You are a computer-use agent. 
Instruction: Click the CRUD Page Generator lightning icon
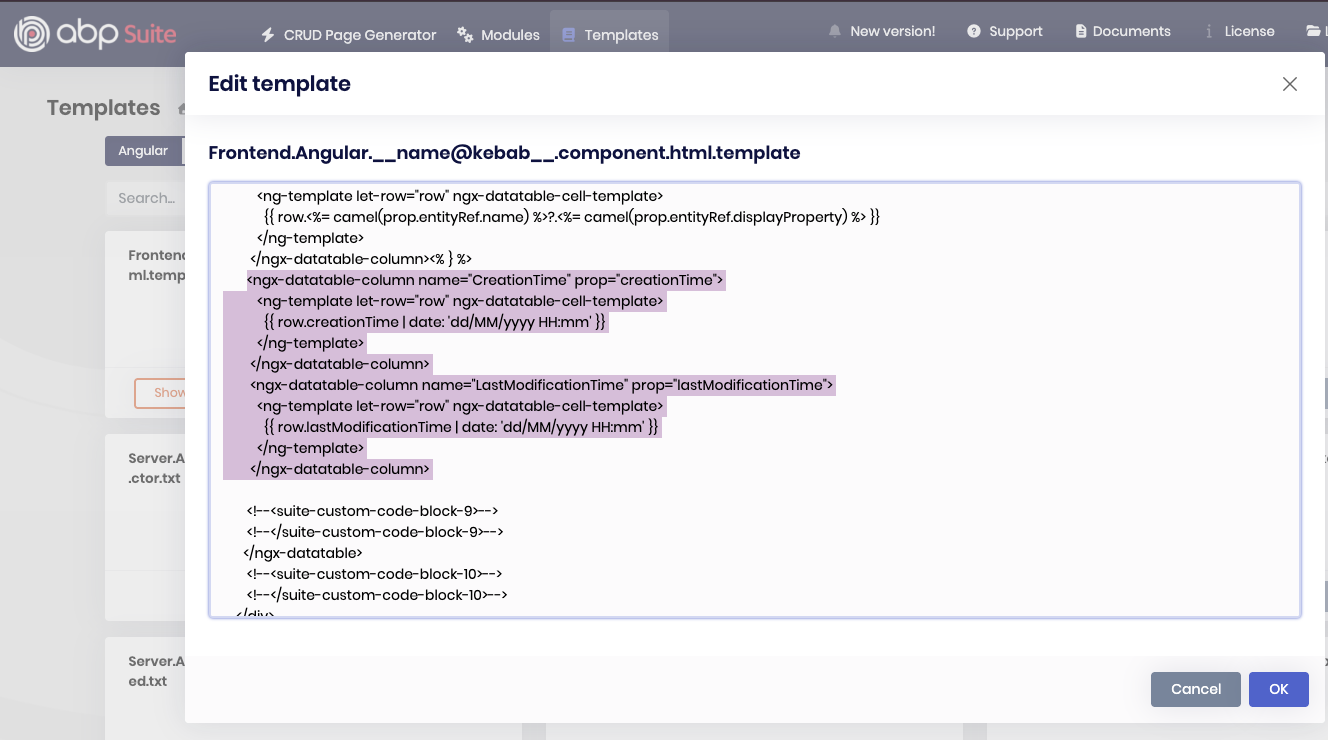pos(267,35)
